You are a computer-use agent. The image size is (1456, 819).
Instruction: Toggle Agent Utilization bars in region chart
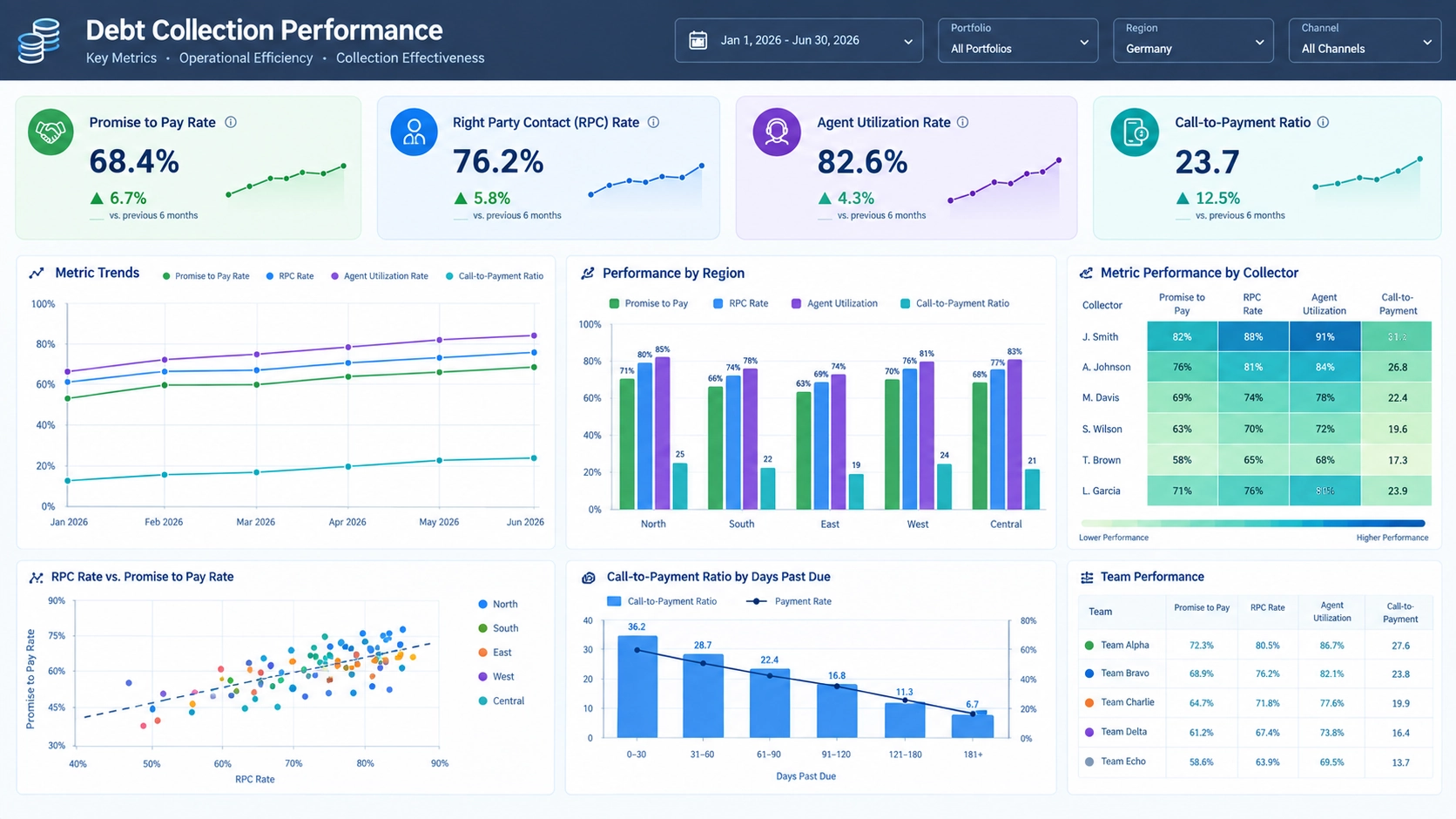(834, 303)
